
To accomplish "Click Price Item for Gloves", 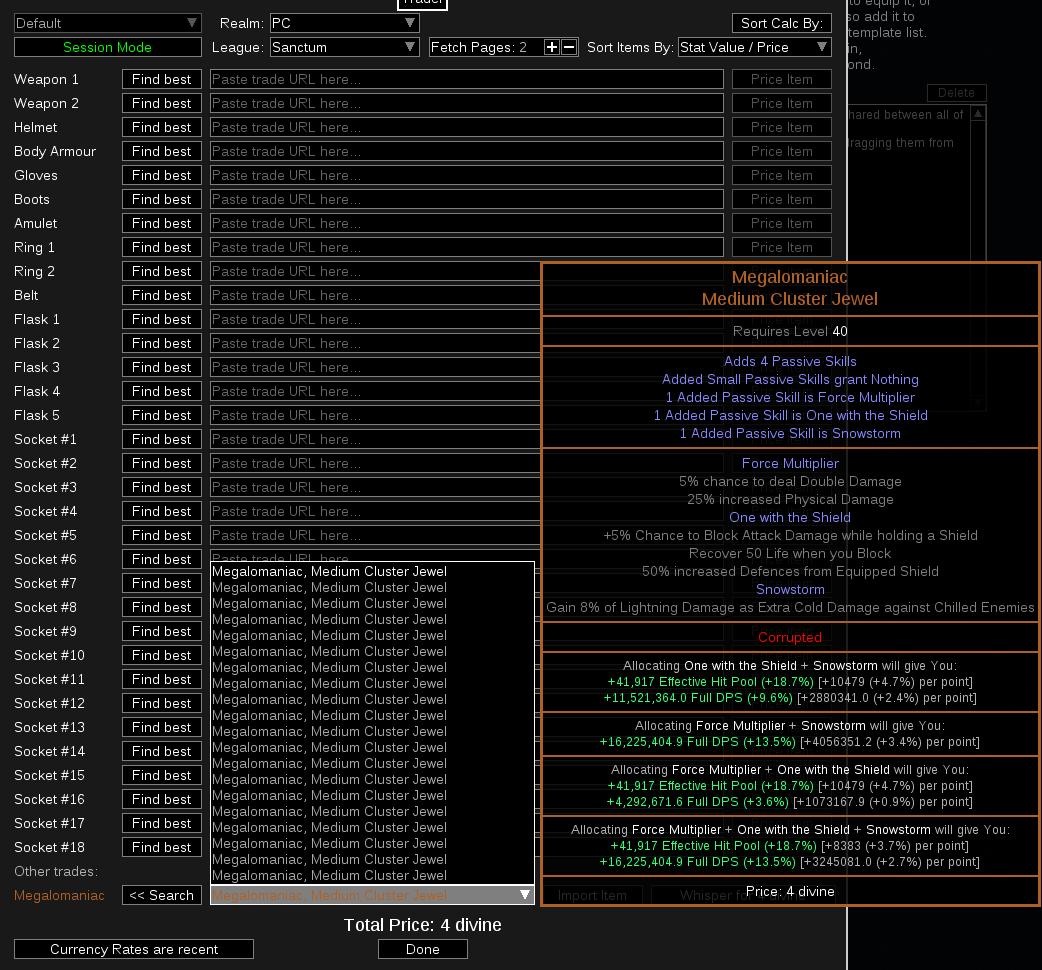I will coord(782,175).
